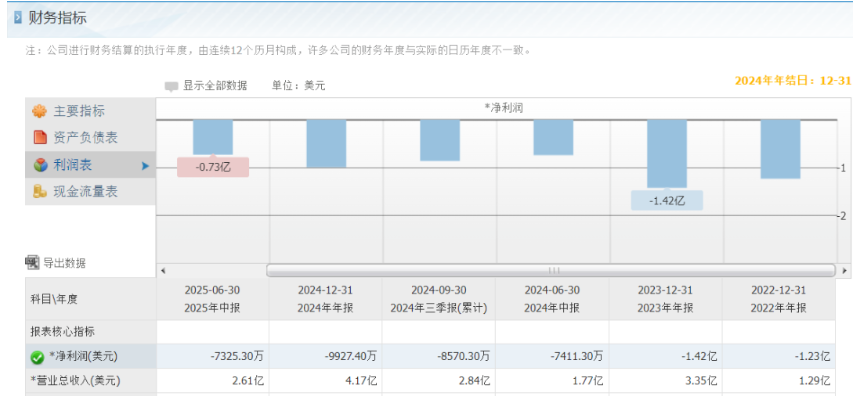Click the 利润表 pie chart icon
The image size is (860, 400).
[x=40, y=165]
